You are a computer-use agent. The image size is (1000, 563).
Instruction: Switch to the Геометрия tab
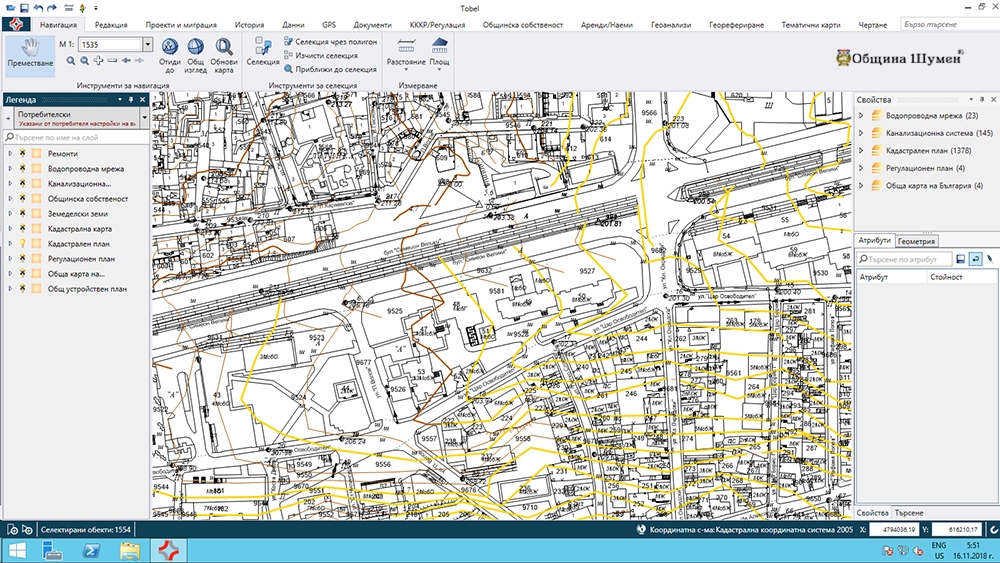(916, 241)
